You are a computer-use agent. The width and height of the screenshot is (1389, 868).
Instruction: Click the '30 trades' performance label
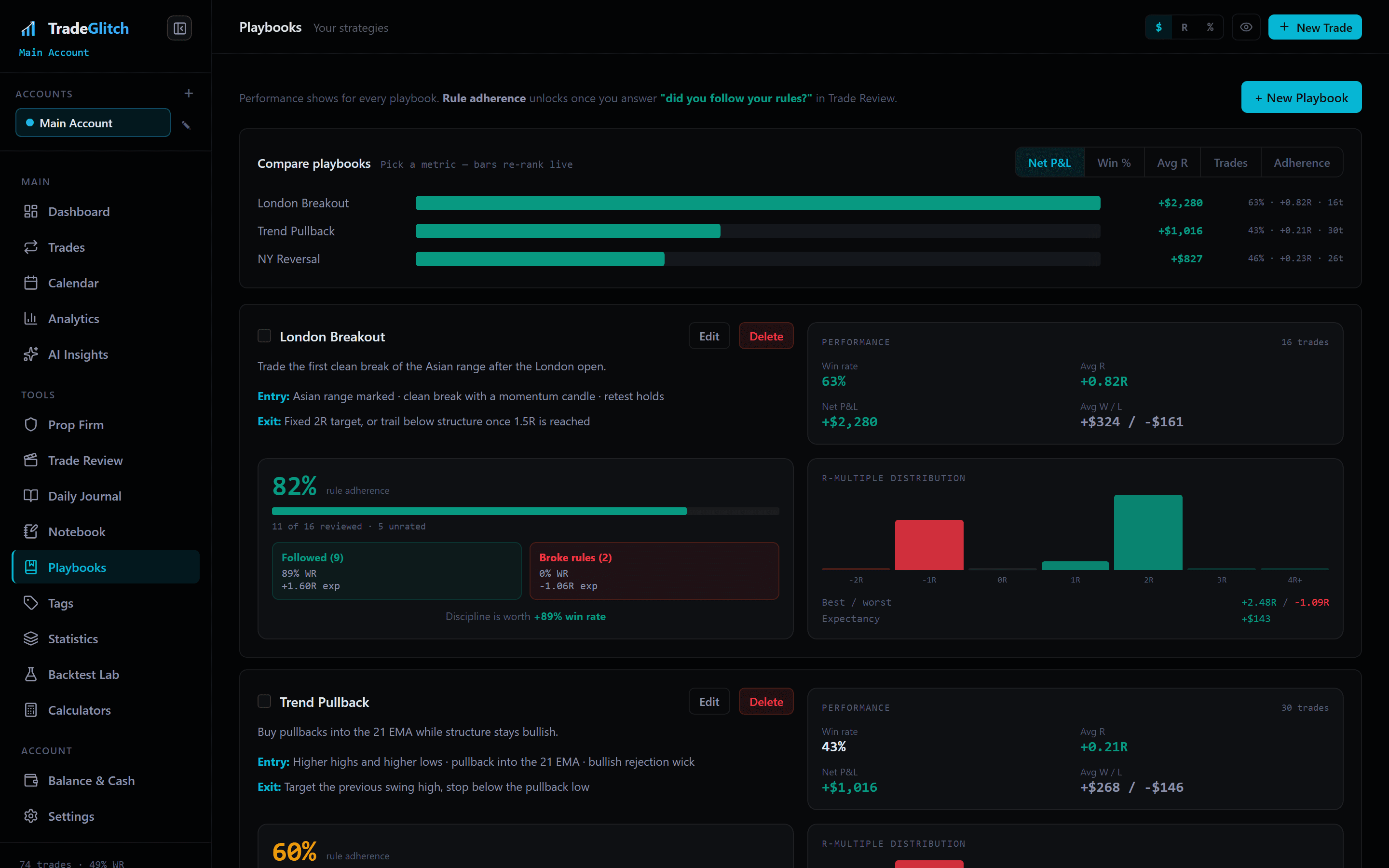(x=1305, y=707)
